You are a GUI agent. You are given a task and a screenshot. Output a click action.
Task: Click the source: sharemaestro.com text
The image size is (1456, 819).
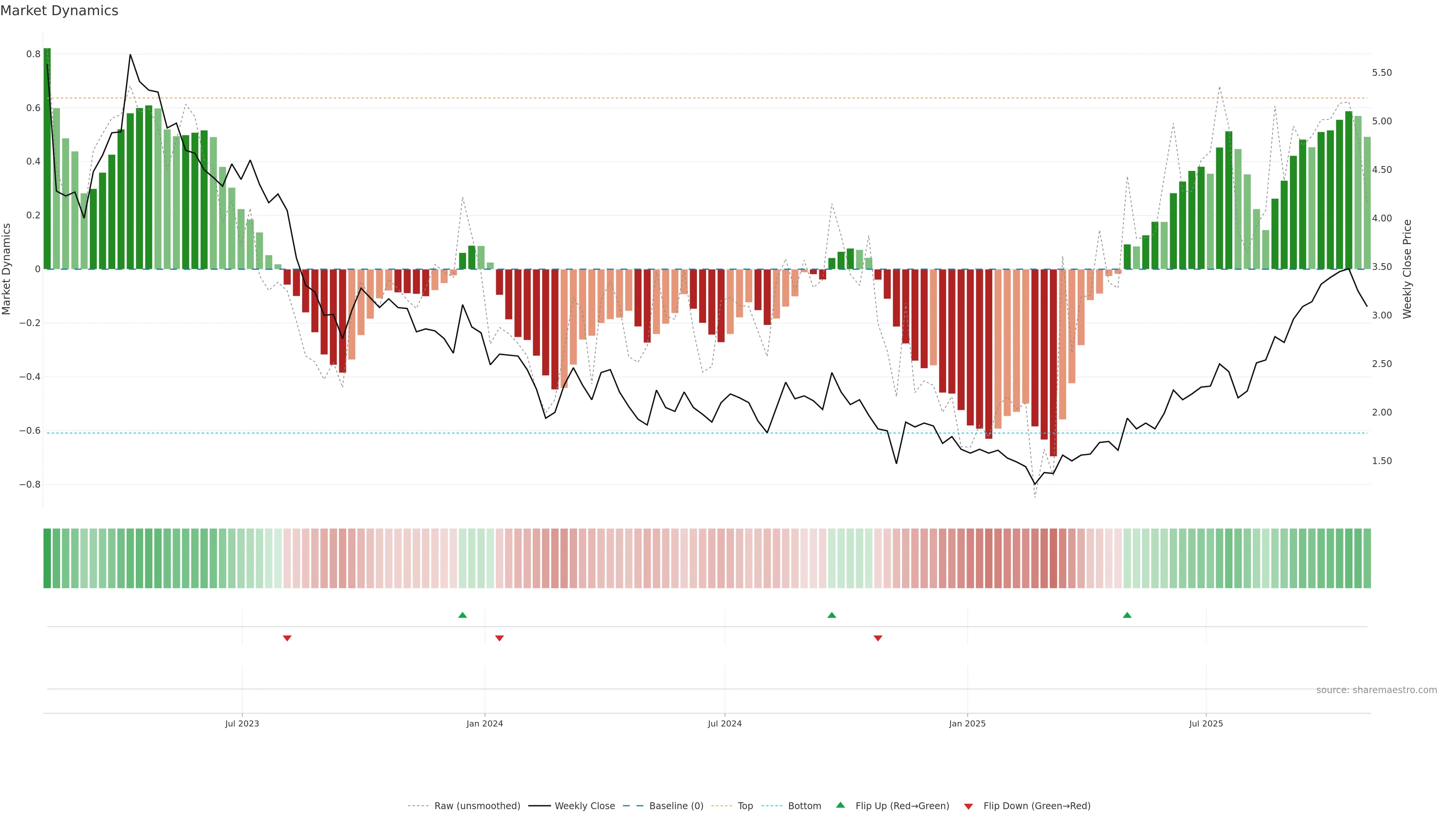pos(1376,690)
